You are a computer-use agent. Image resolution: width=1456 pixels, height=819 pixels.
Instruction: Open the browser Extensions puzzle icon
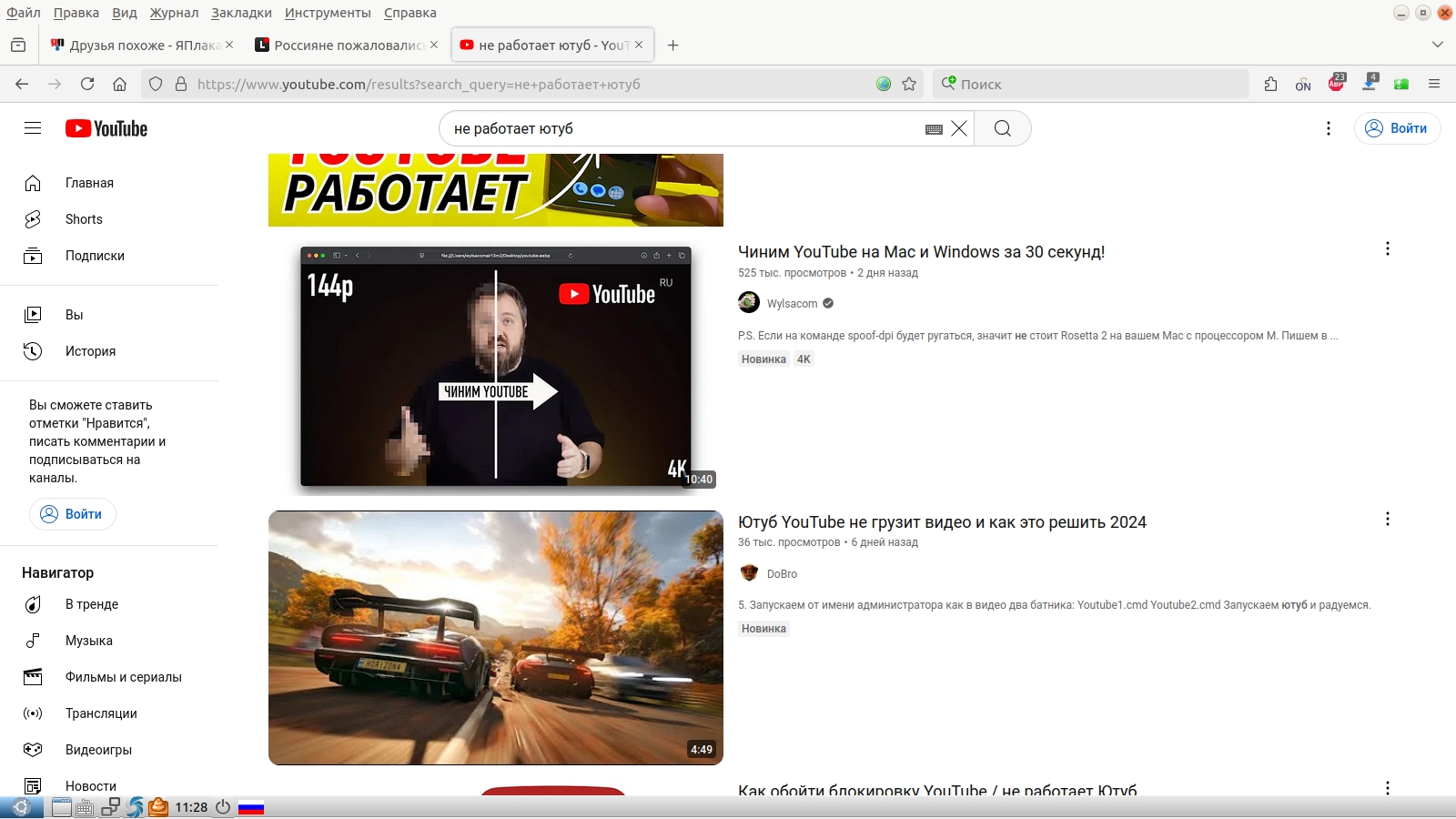[x=1270, y=84]
